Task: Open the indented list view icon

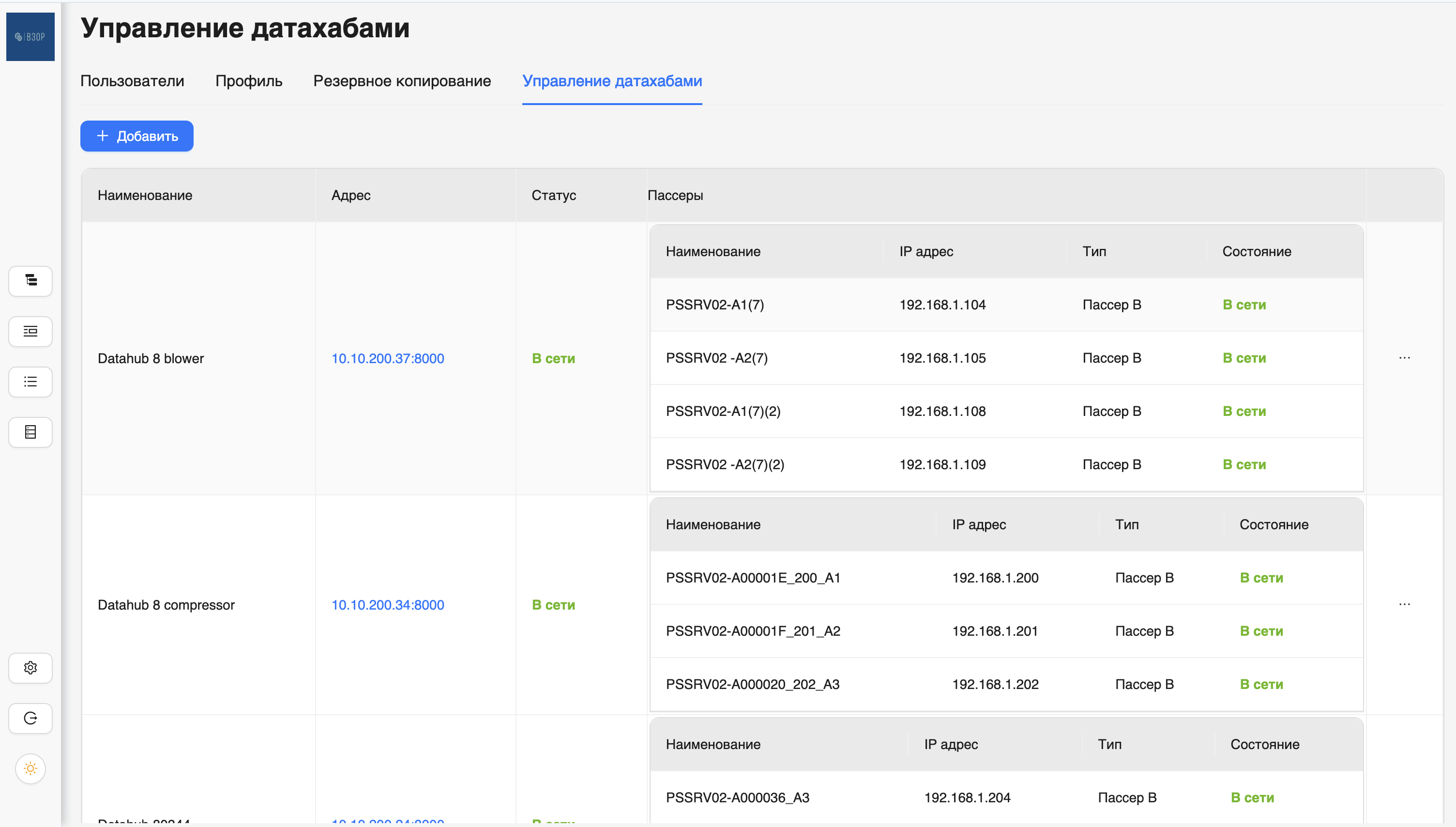Action: coord(30,331)
